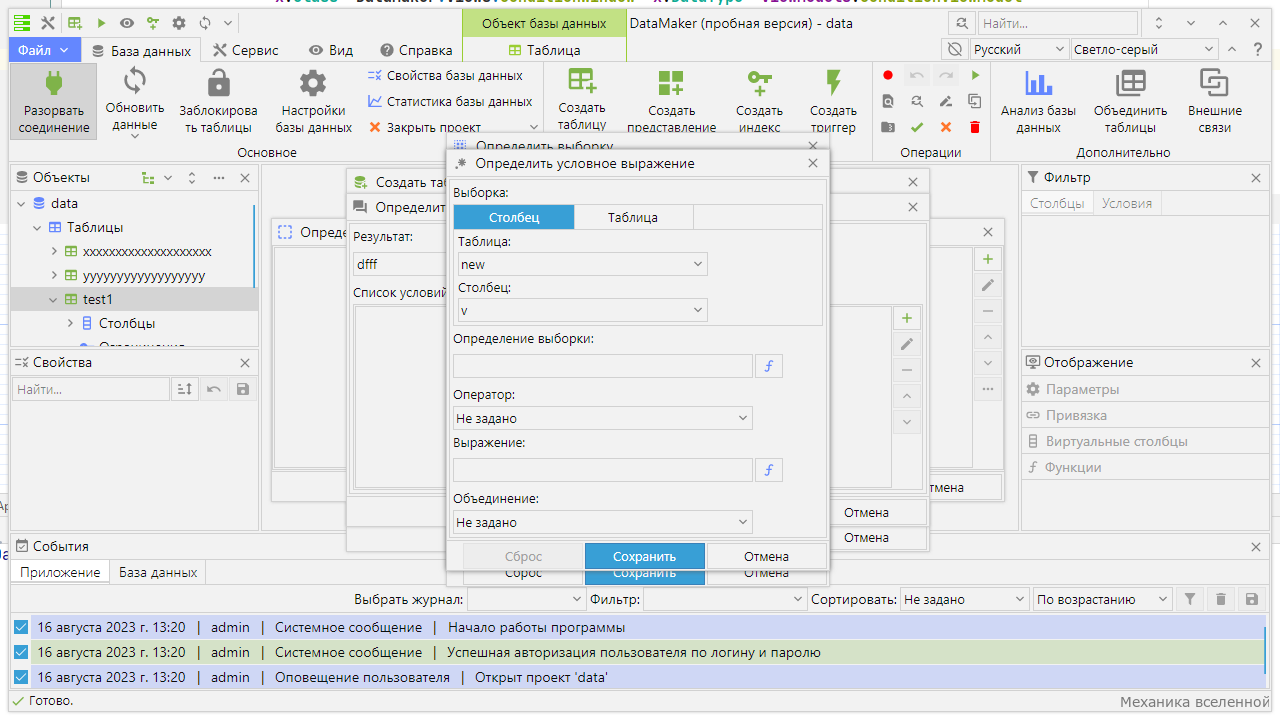This screenshot has height=720, width=1280.
Task: Open the Сортировать dropdown
Action: [x=965, y=599]
